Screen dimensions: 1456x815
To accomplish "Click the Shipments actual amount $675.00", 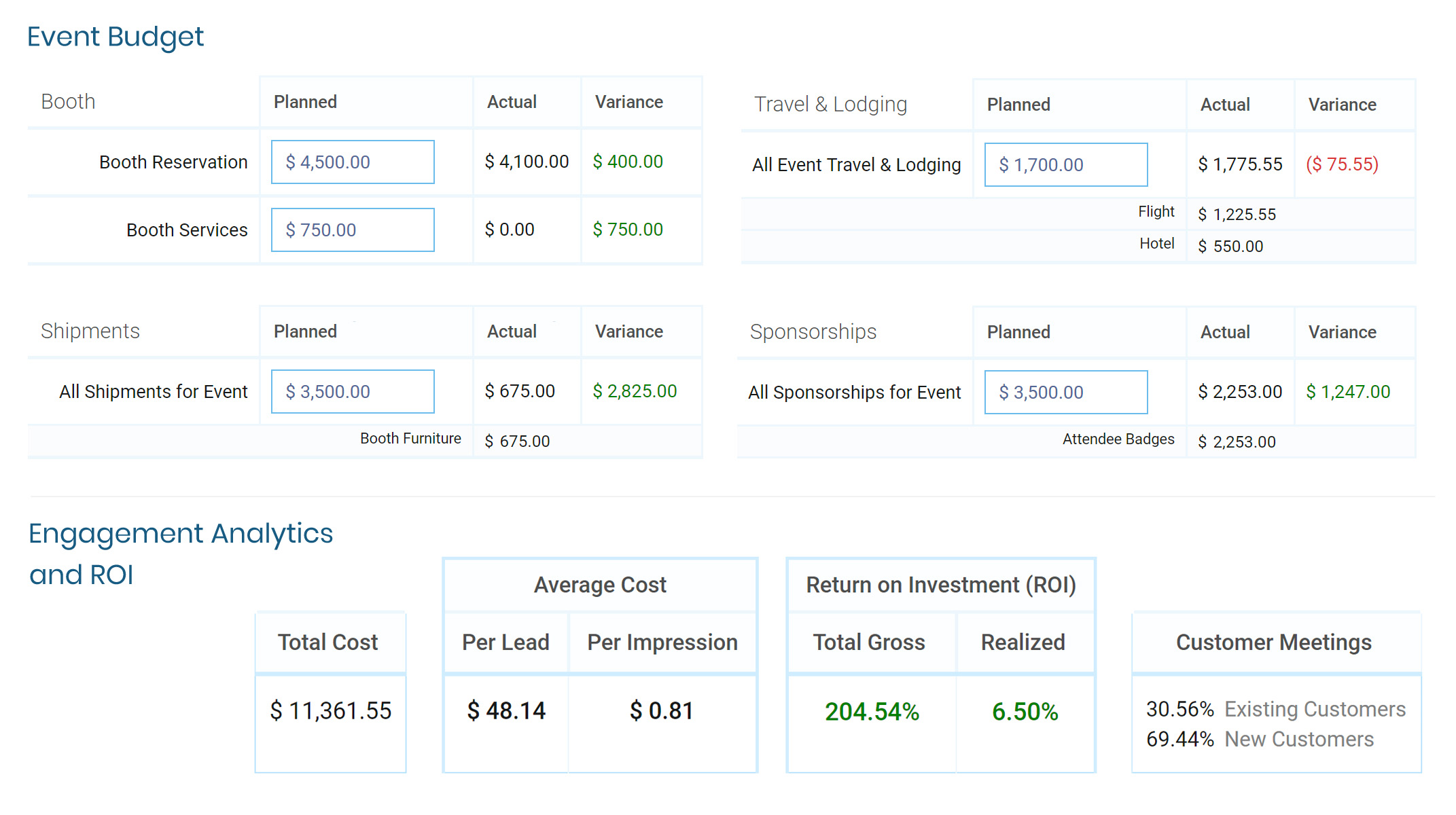I will point(520,391).
